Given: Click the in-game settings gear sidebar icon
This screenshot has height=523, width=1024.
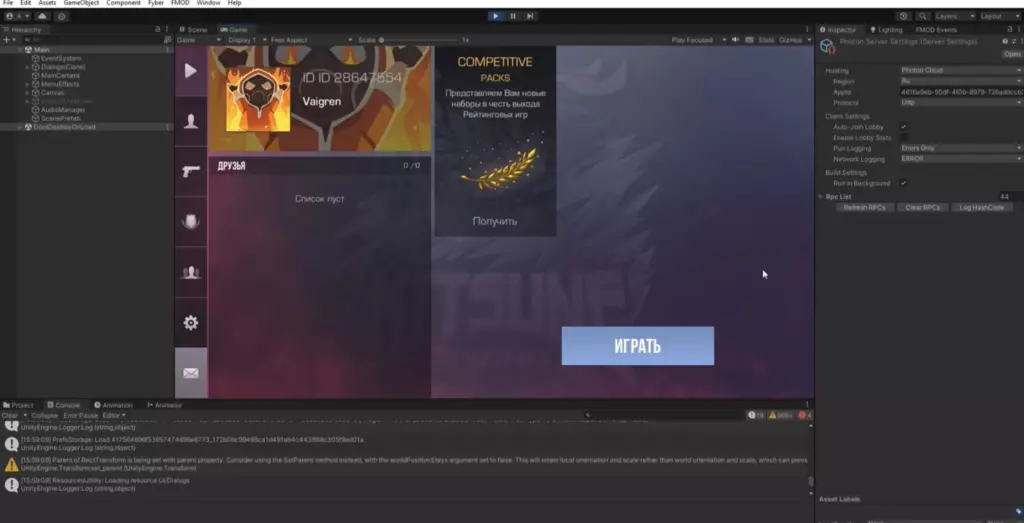Looking at the screenshot, I should [x=191, y=323].
